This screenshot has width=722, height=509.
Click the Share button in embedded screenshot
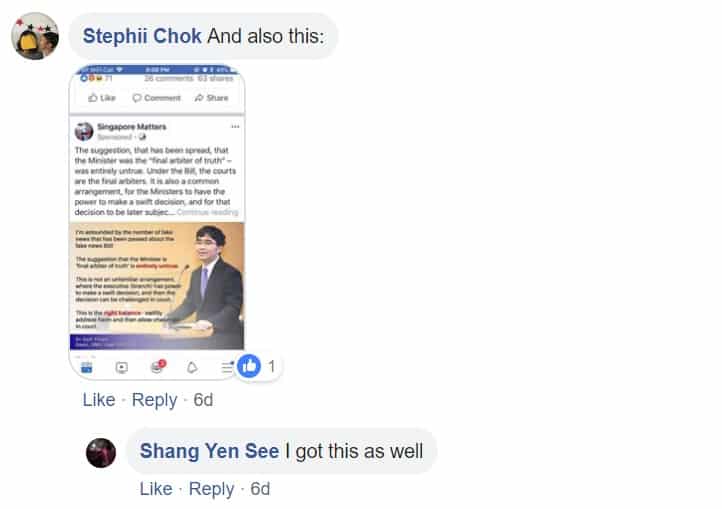(211, 98)
